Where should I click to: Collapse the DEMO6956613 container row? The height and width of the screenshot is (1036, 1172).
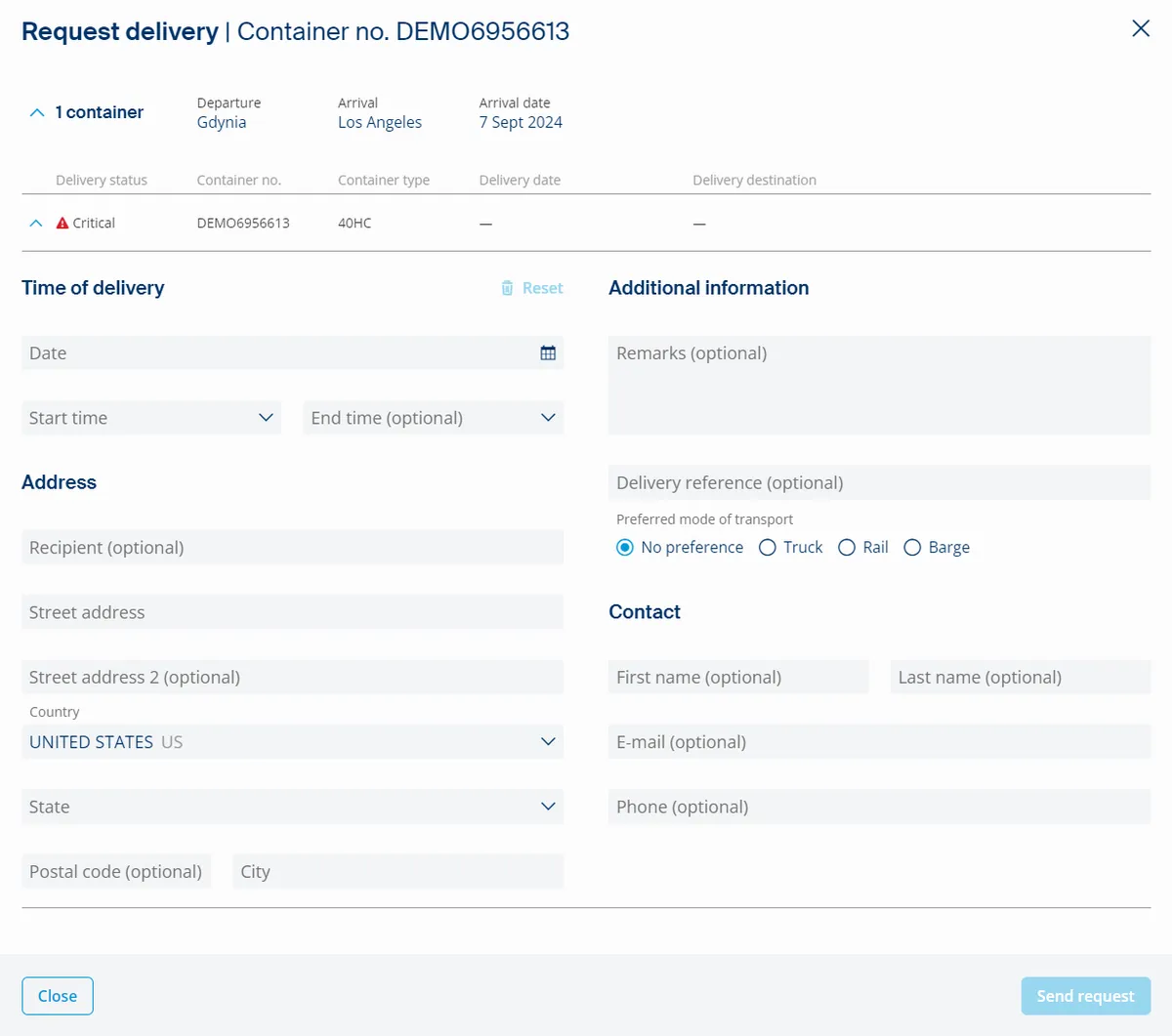tap(36, 222)
